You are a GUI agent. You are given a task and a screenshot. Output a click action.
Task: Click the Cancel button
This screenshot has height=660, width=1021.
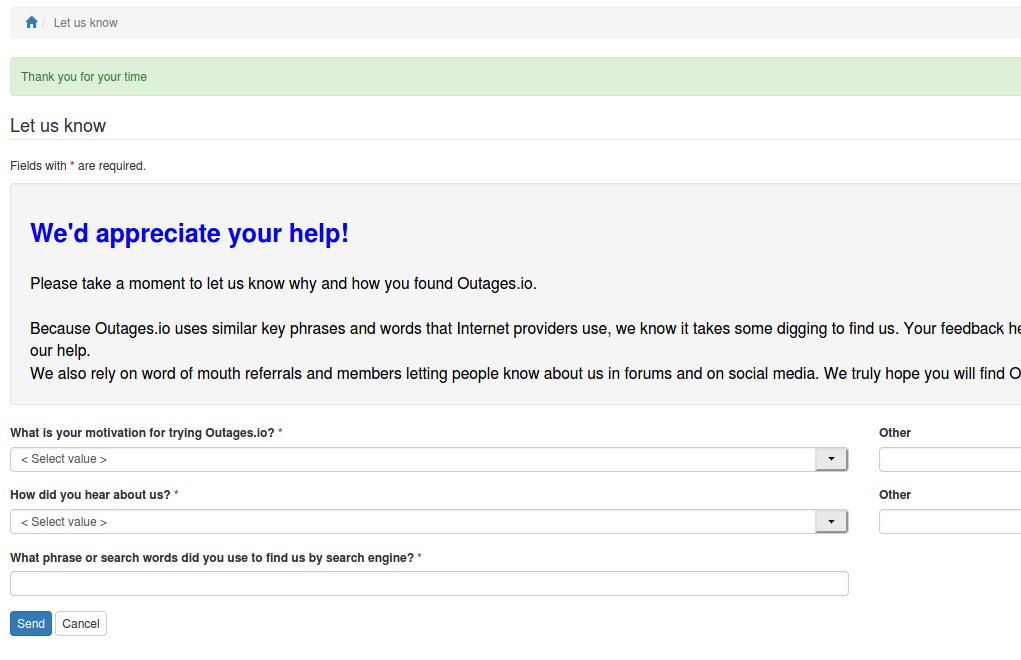point(81,624)
